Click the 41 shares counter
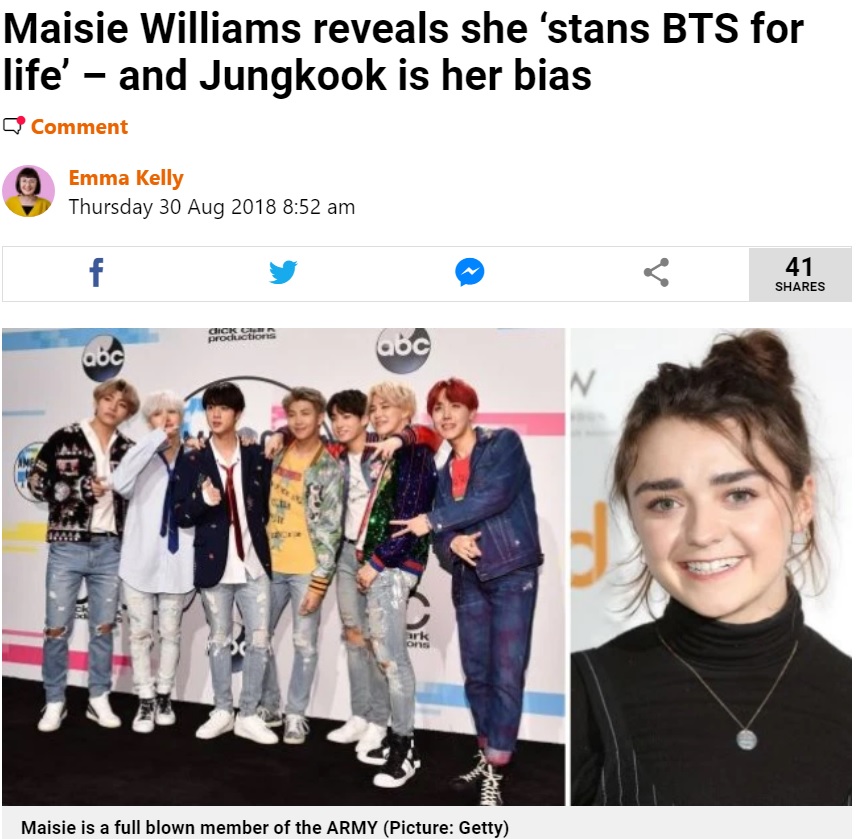This screenshot has width=856, height=839. [x=800, y=274]
